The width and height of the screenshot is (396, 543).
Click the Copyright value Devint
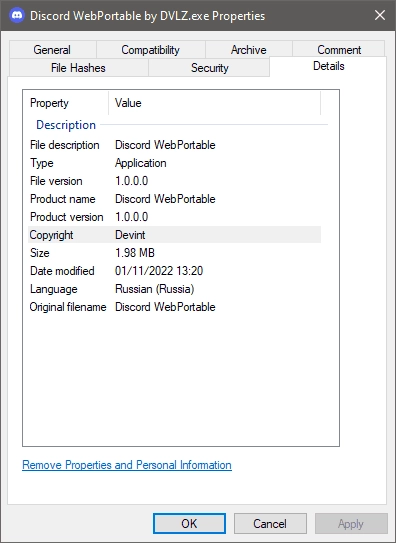[130, 235]
